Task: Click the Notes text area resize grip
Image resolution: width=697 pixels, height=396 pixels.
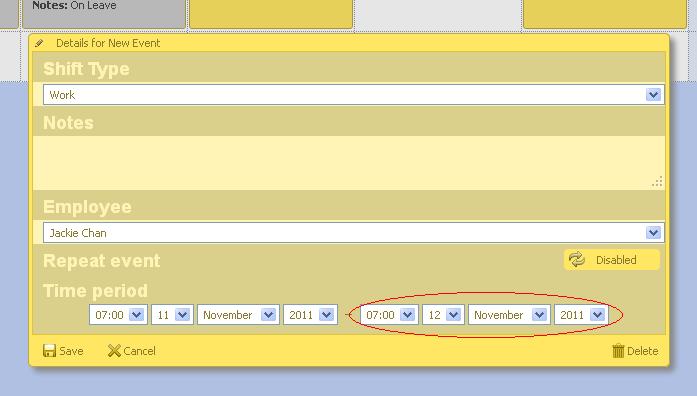Action: coord(657,182)
